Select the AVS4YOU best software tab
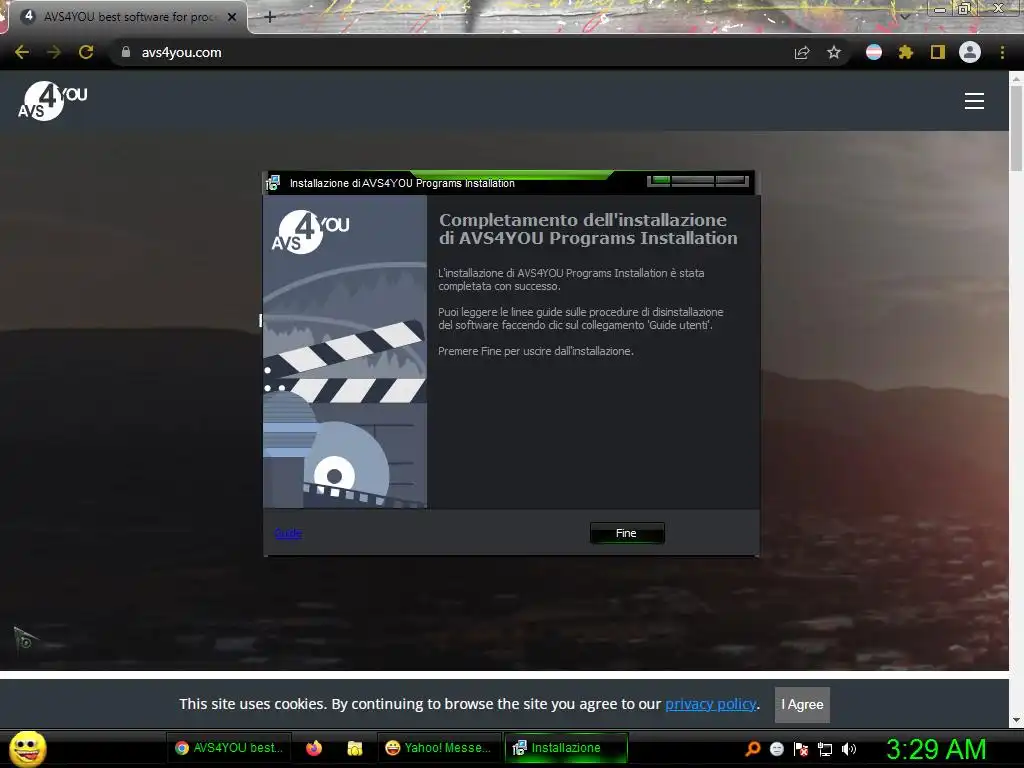The height and width of the screenshot is (768, 1024). click(127, 17)
